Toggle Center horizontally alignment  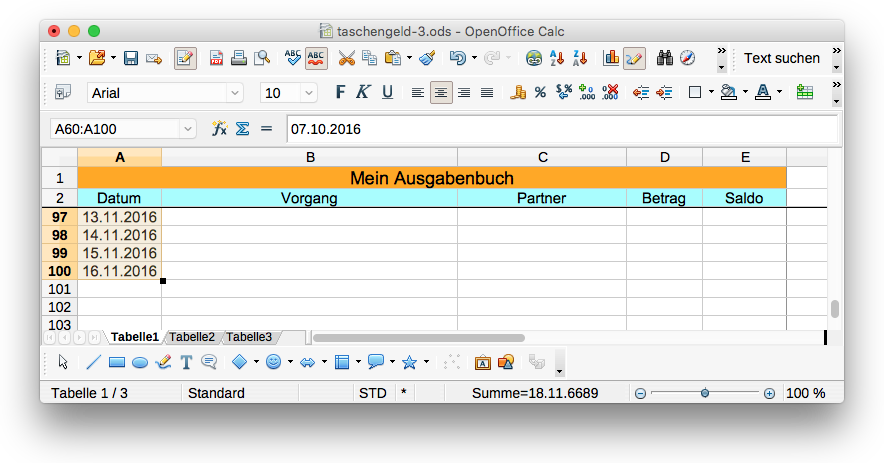pyautogui.click(x=441, y=92)
